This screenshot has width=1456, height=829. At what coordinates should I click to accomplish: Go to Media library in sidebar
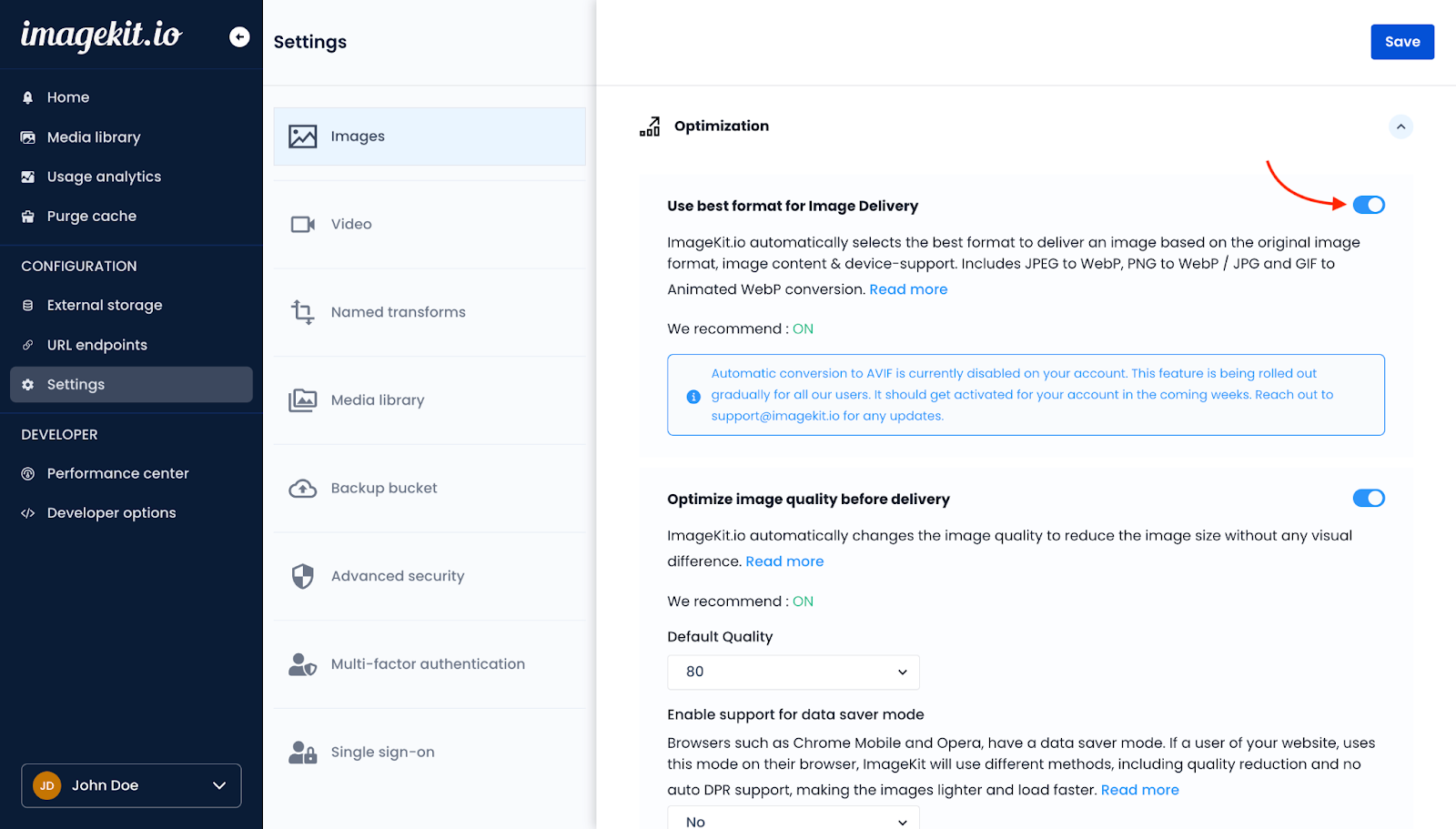(x=94, y=137)
